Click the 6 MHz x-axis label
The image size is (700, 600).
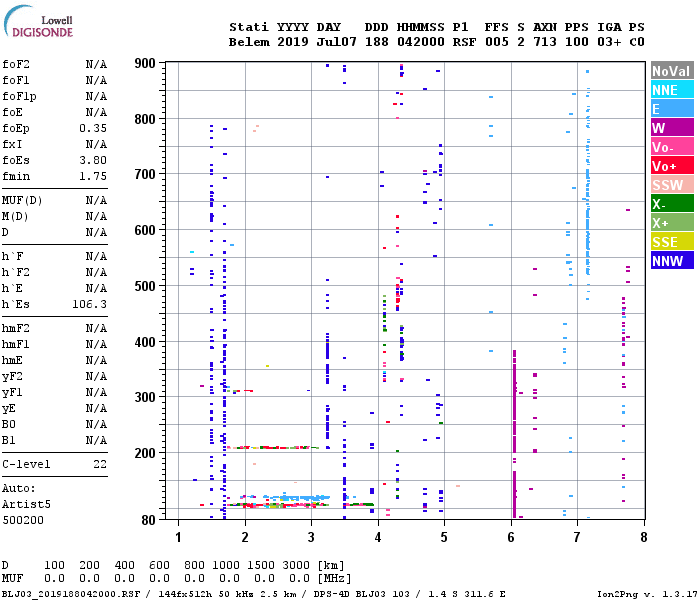pos(511,537)
